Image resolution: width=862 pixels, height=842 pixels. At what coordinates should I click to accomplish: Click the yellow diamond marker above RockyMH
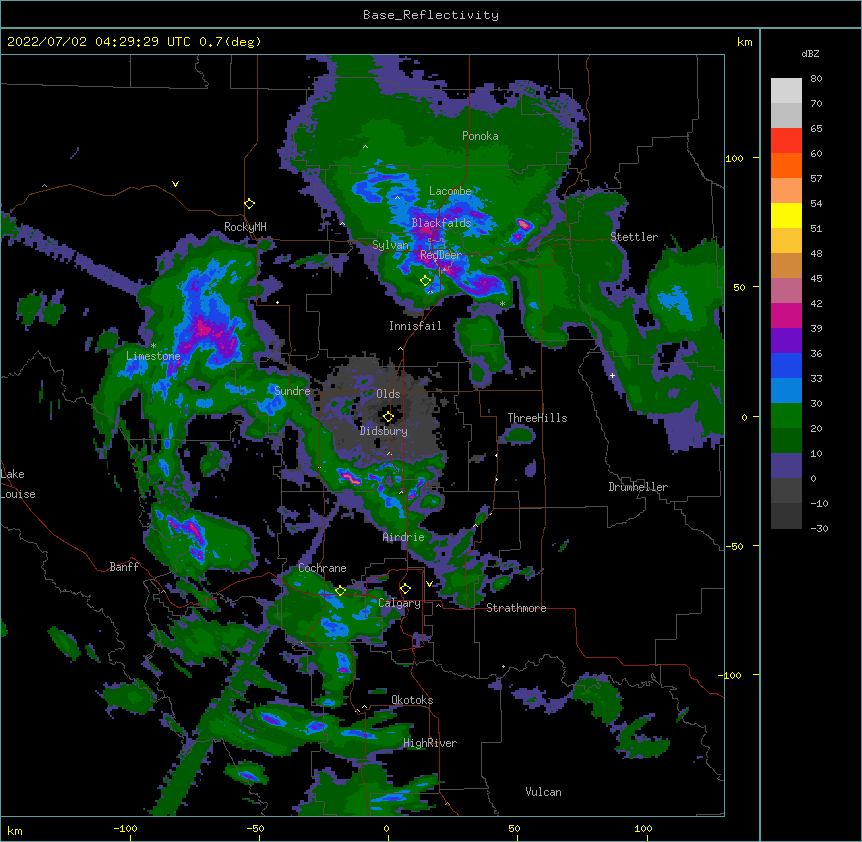(250, 203)
